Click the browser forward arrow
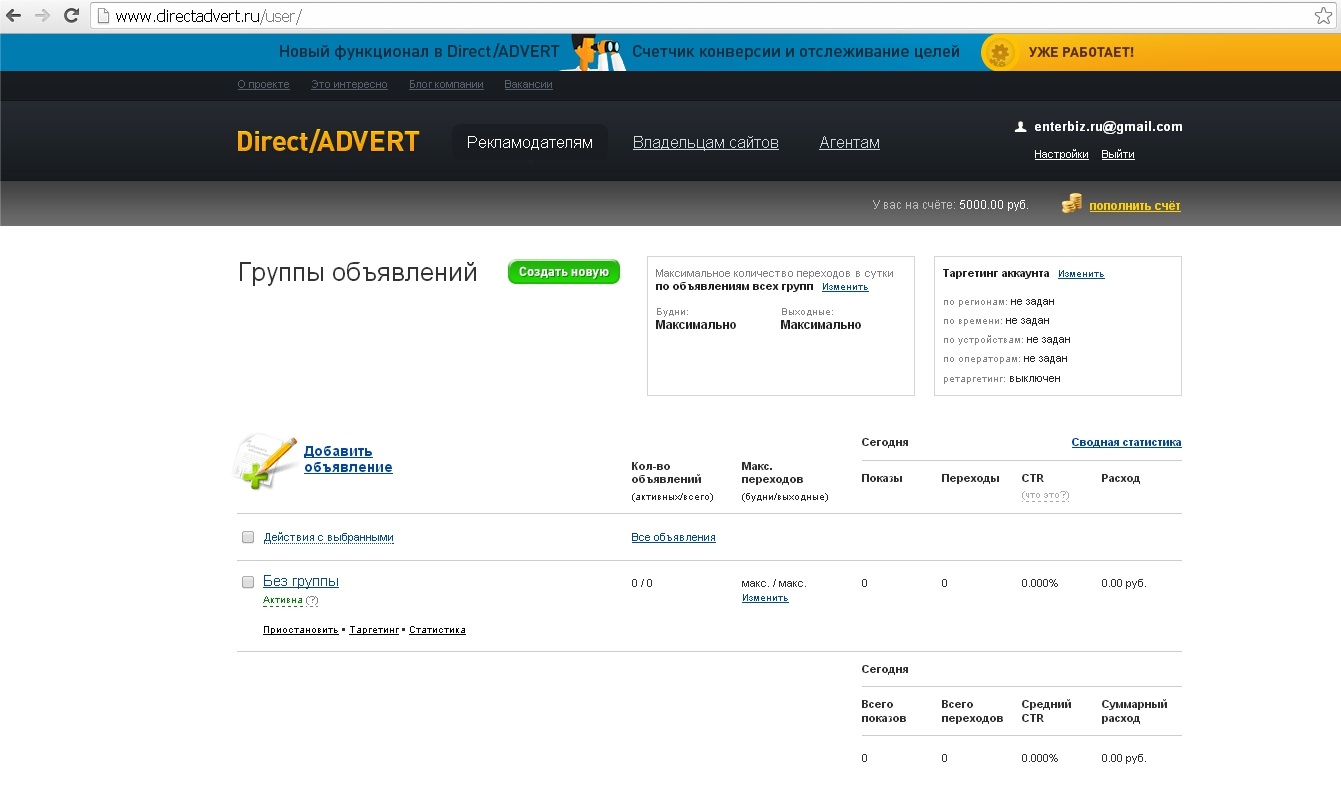 [42, 16]
